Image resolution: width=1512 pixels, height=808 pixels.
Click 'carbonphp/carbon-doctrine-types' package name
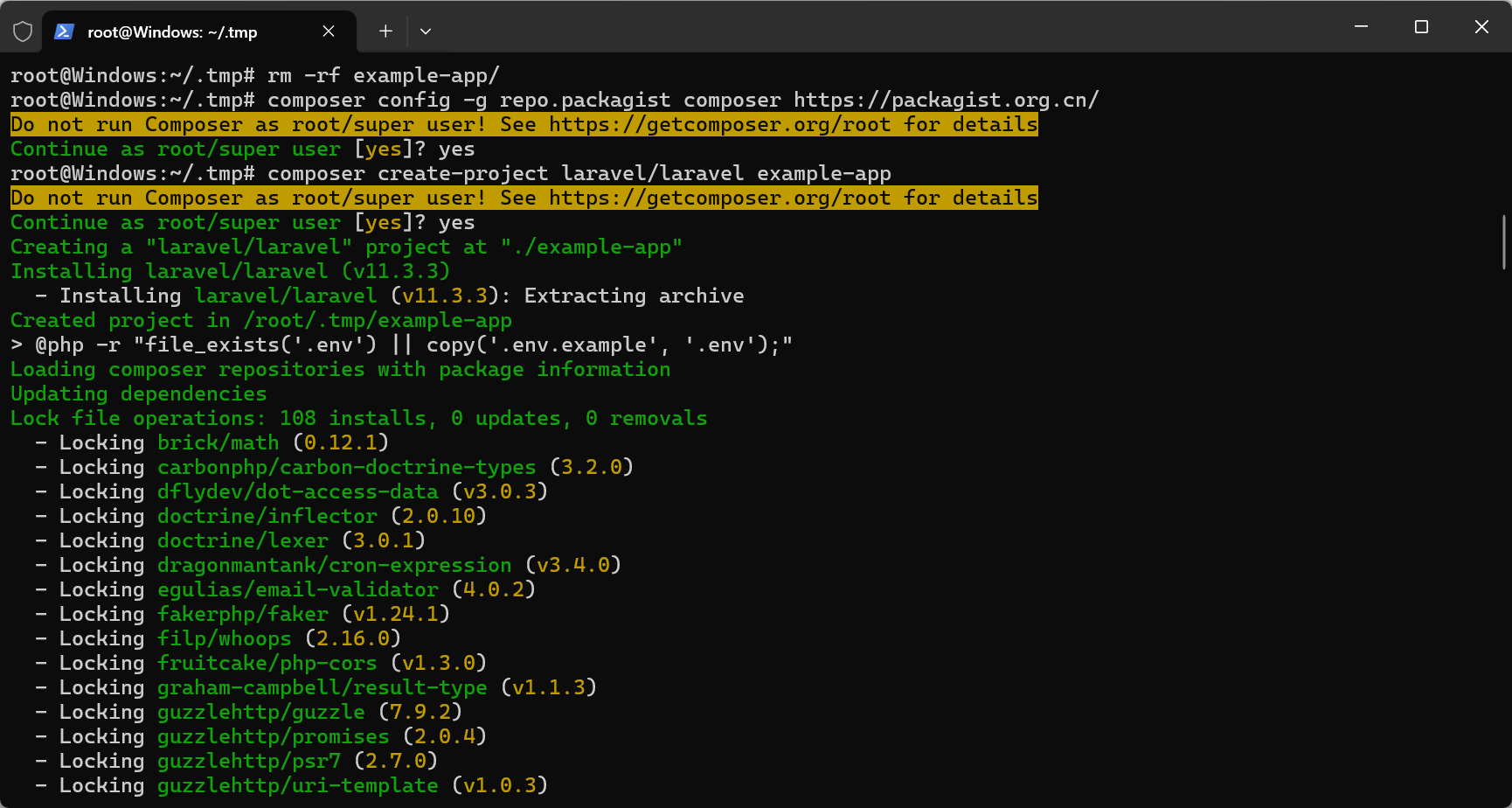click(347, 467)
